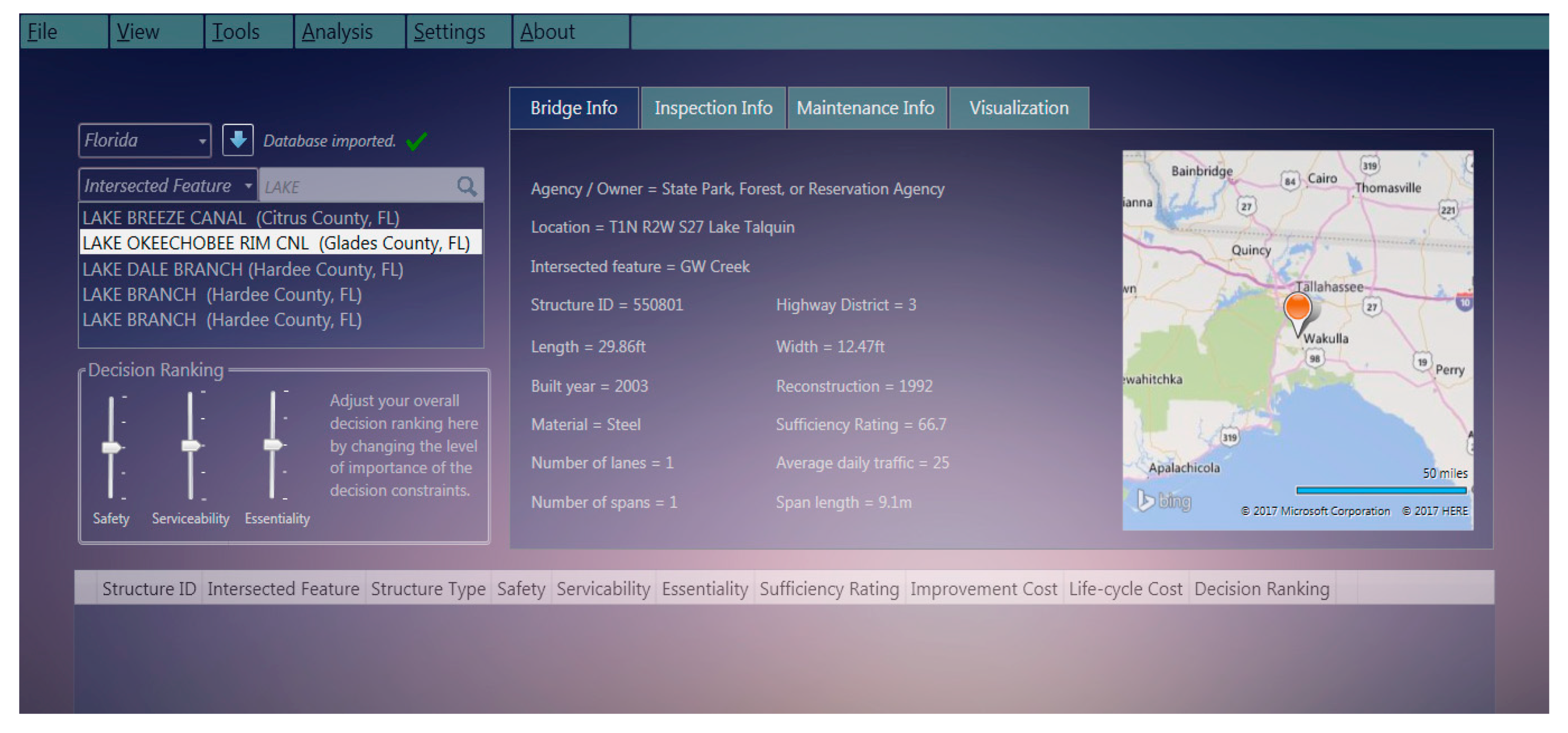1568x733 pixels.
Task: Switch to the Inspection Info tab
Action: tap(713, 108)
